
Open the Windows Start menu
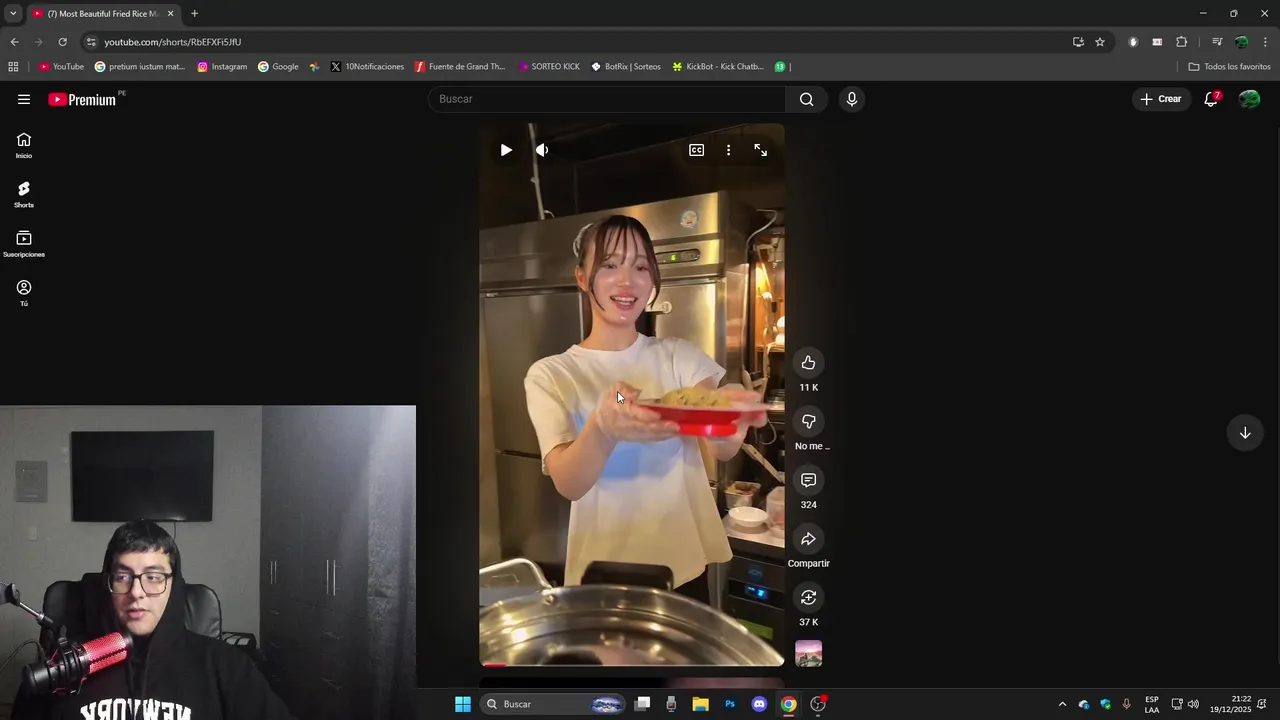pos(463,704)
